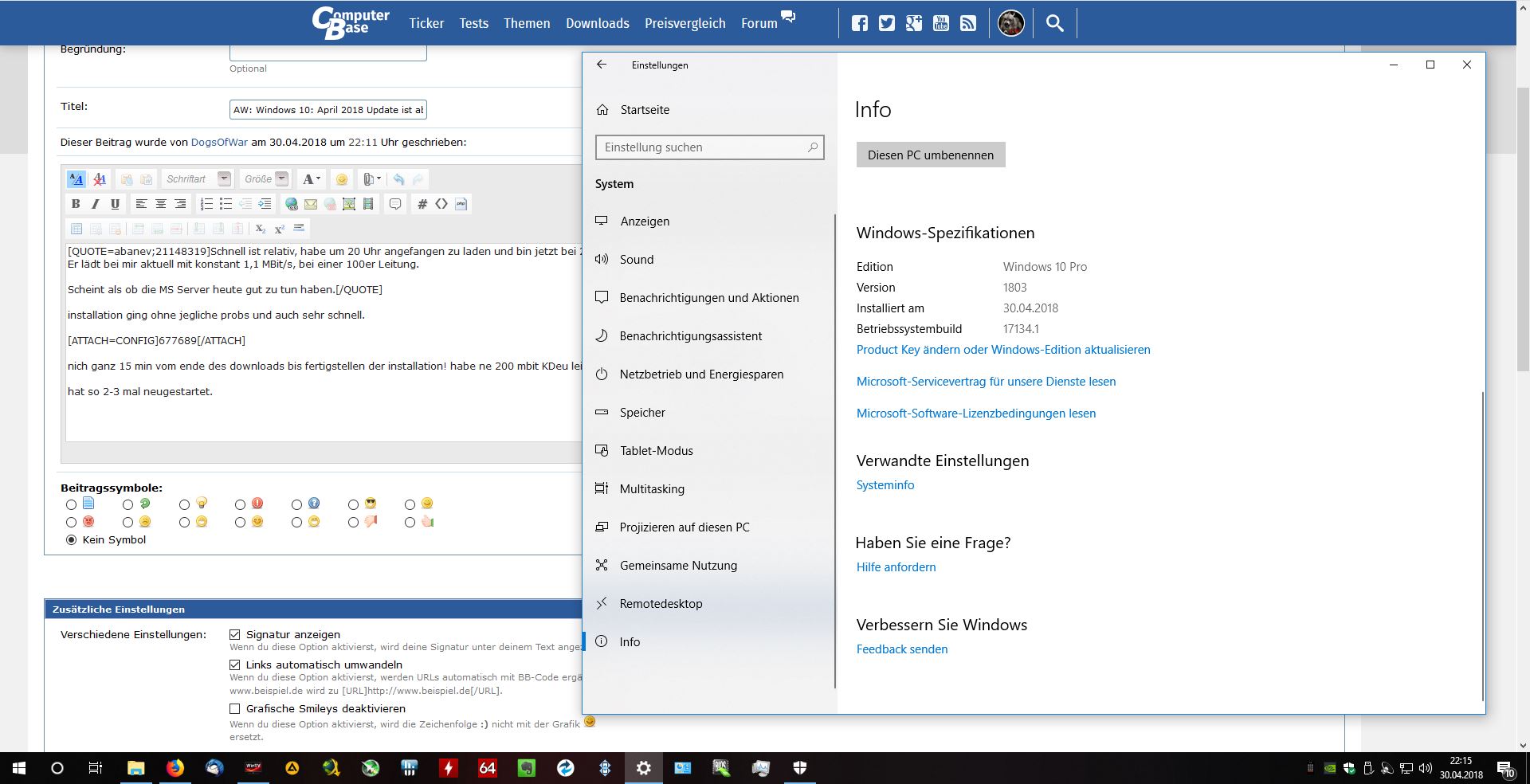Undo the last edit in the editor

[x=398, y=179]
